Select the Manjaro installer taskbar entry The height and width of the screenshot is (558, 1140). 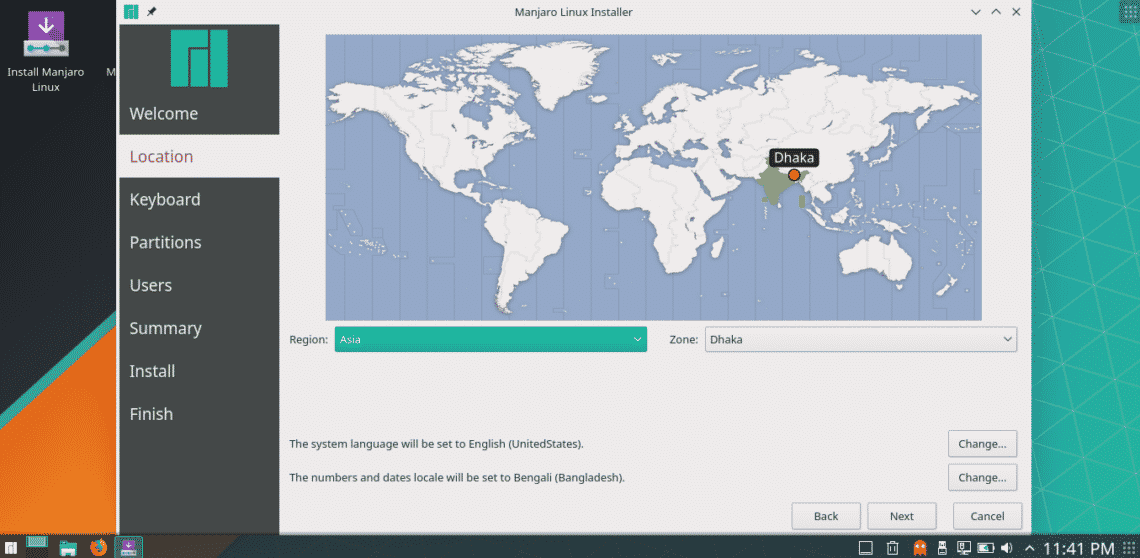pos(129,547)
